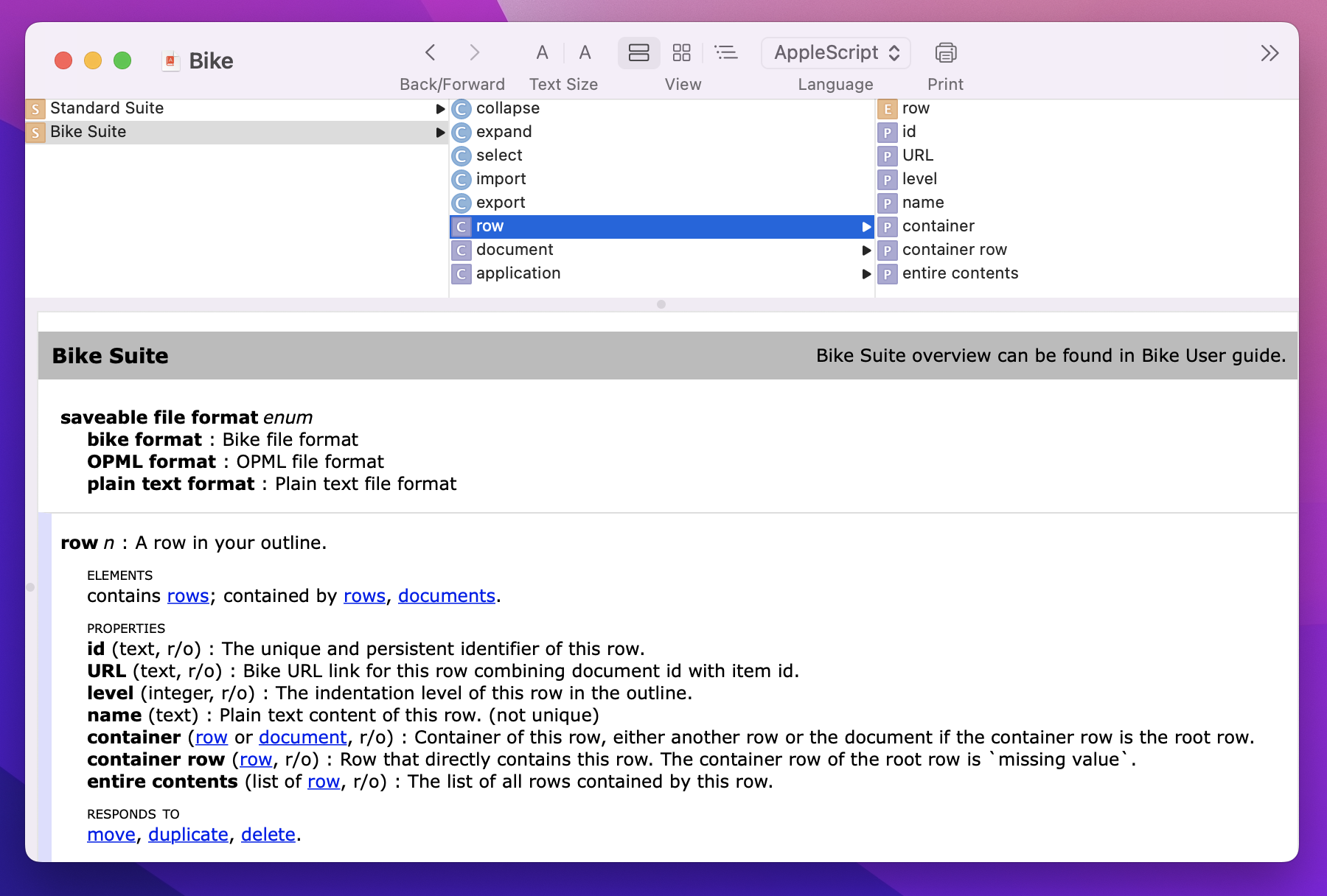
Task: Go back with the Back arrow
Action: pos(431,53)
